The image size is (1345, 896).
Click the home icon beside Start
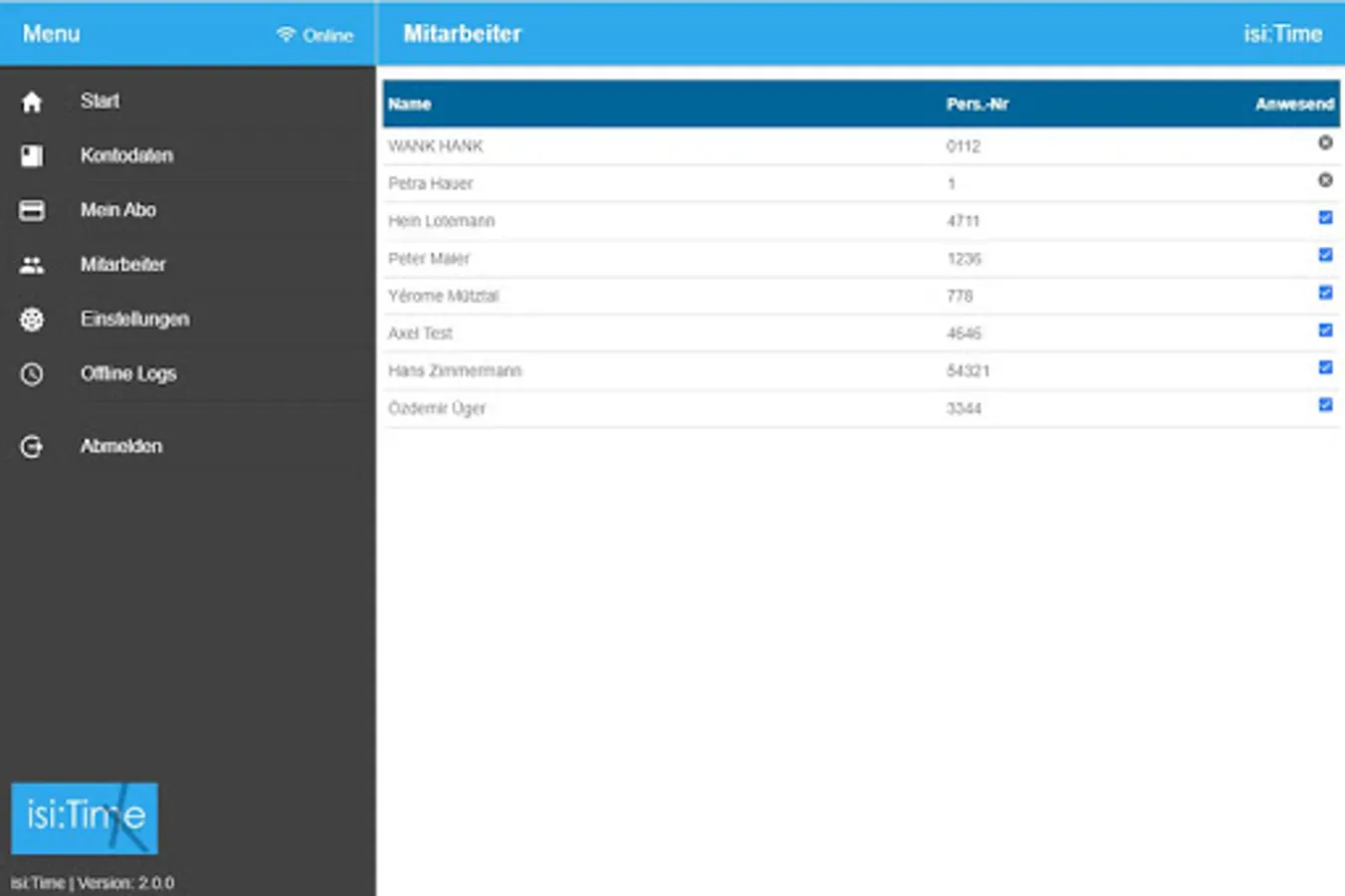click(x=32, y=102)
